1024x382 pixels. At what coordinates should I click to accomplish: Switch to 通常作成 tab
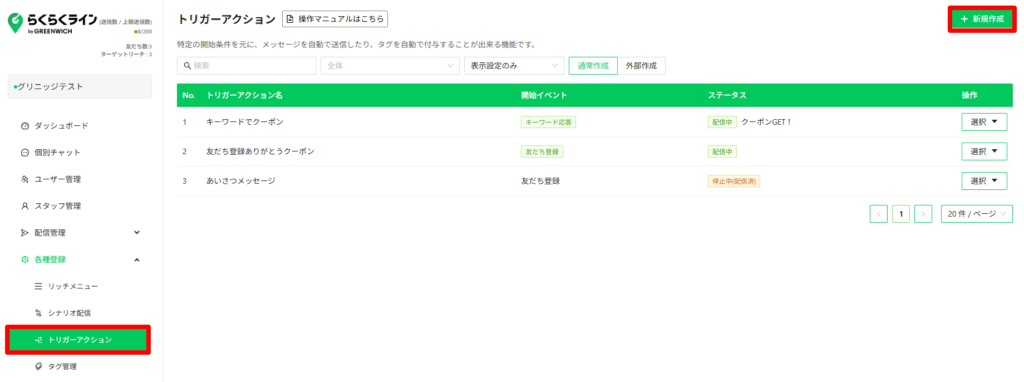[x=593, y=66]
